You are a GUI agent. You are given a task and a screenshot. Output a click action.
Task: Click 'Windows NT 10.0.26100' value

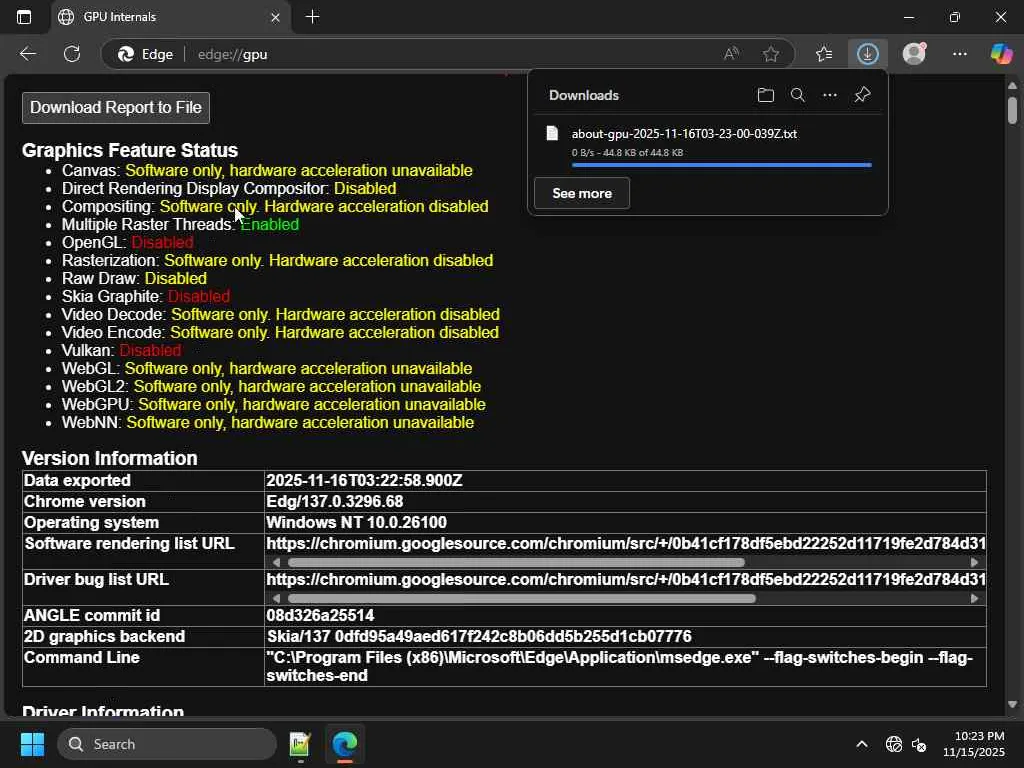click(x=357, y=522)
